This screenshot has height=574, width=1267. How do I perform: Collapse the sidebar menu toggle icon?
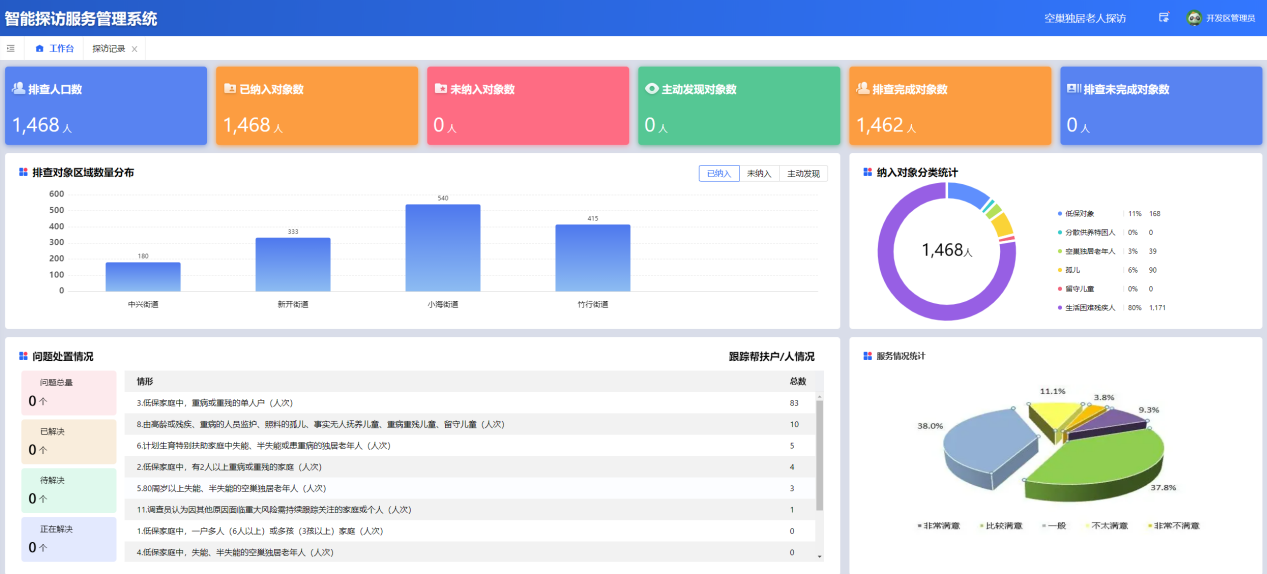(11, 48)
